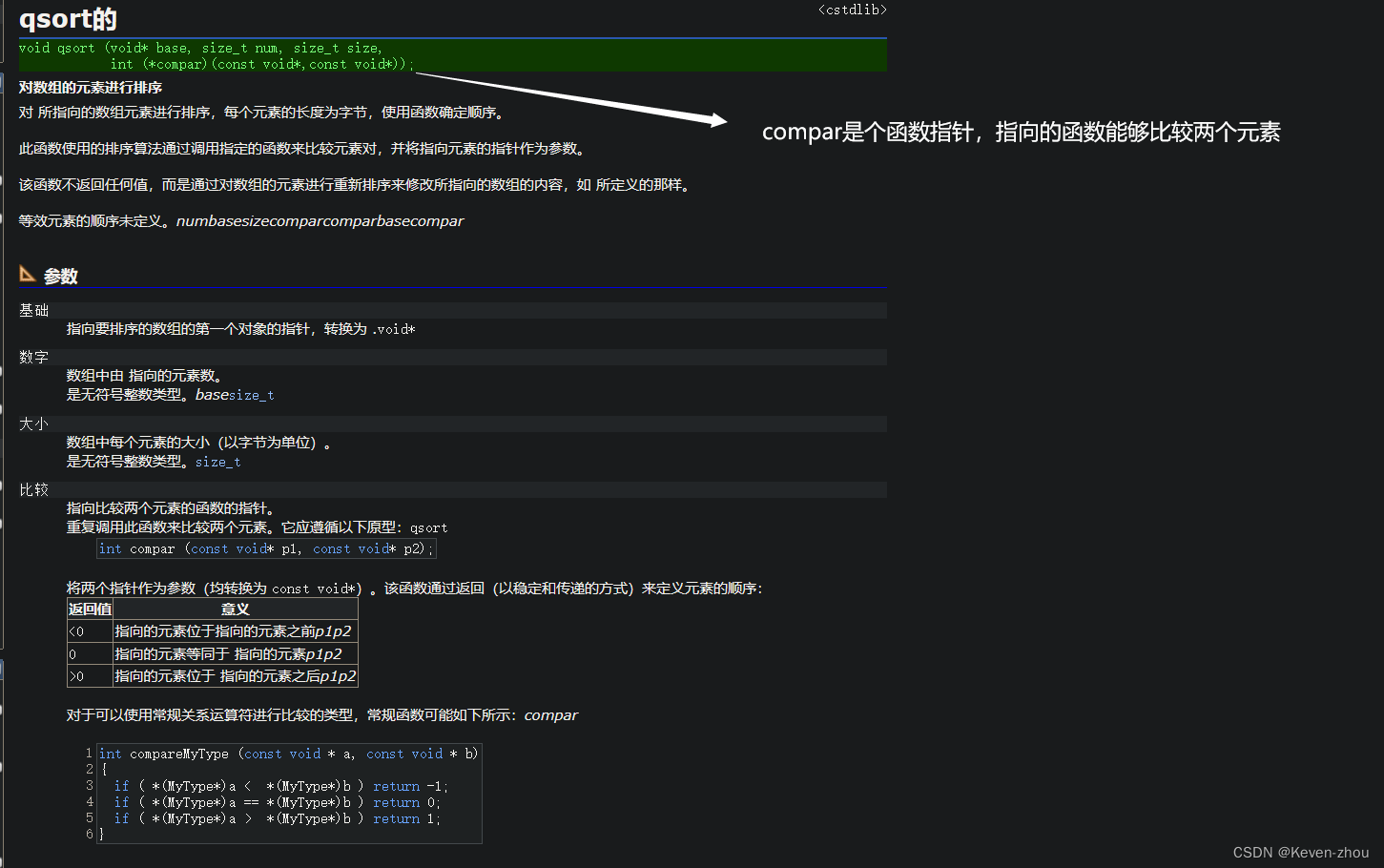
Task: Click the '<0' table cell
Action: (90, 631)
